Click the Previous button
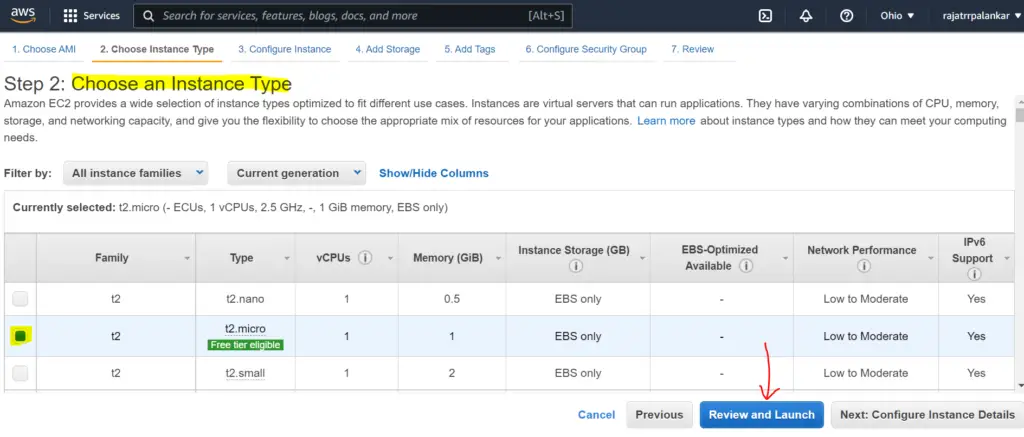 (x=659, y=415)
